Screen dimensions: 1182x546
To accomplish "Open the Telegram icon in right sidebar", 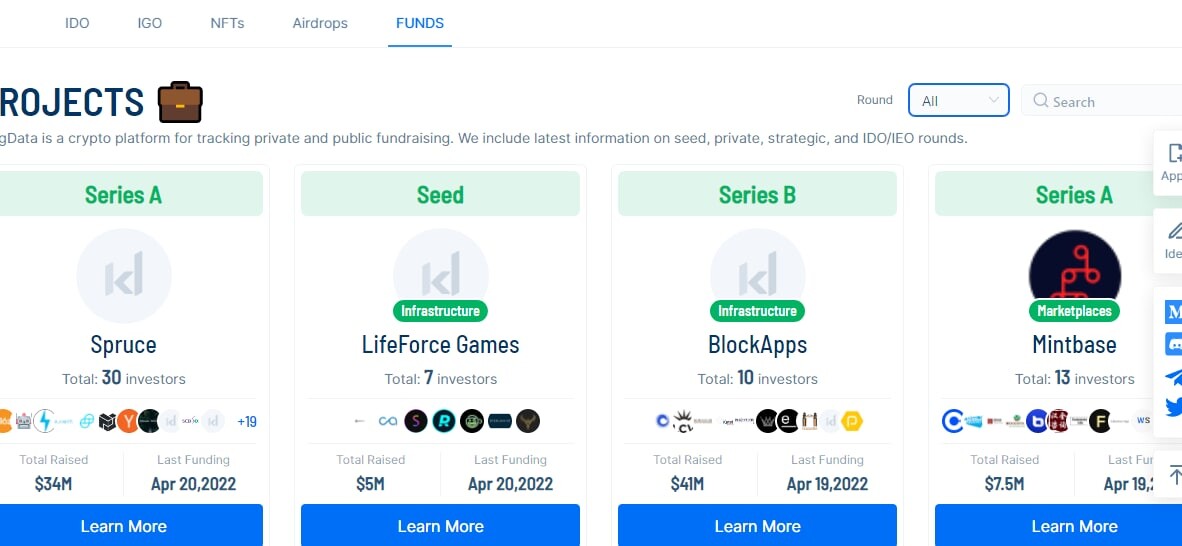I will 1174,376.
